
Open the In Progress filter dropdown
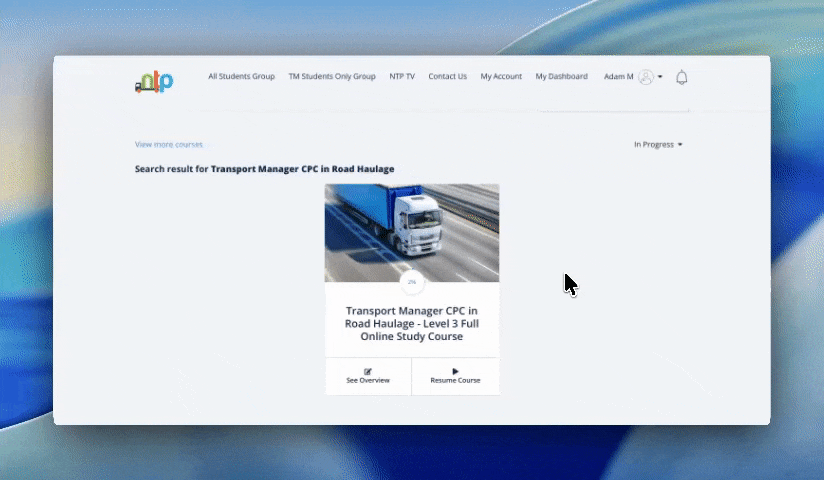(658, 145)
